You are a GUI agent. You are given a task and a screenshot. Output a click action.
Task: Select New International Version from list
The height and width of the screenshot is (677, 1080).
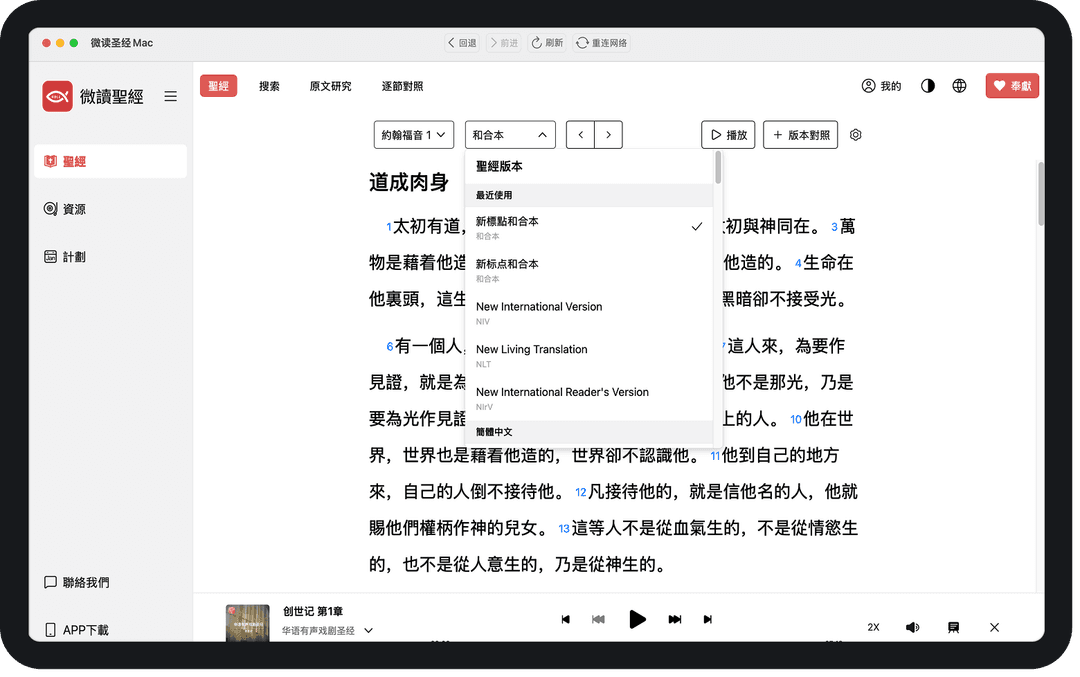point(539,307)
